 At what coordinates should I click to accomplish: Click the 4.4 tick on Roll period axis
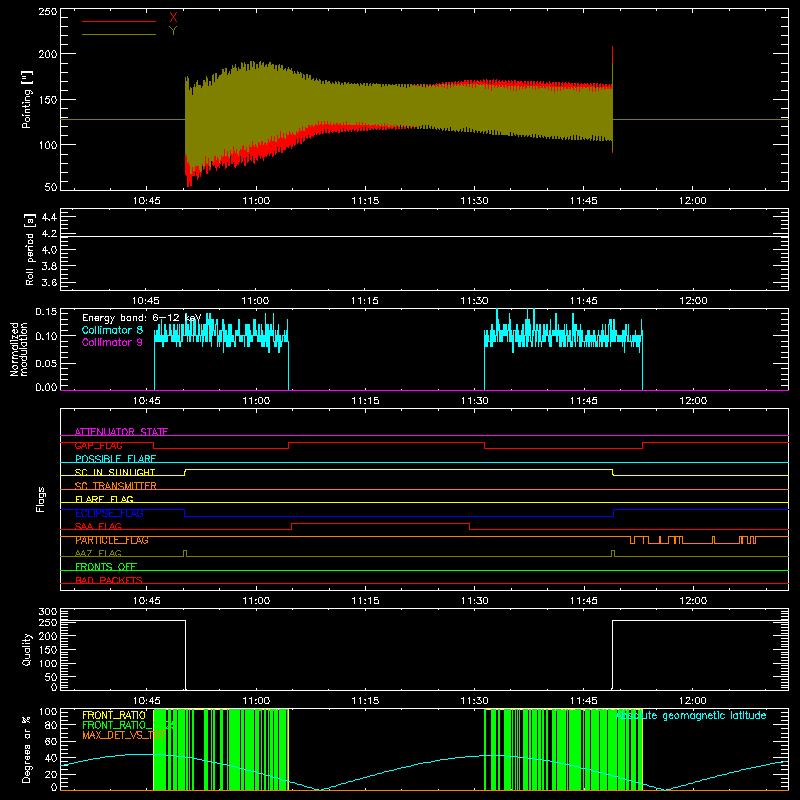49,217
